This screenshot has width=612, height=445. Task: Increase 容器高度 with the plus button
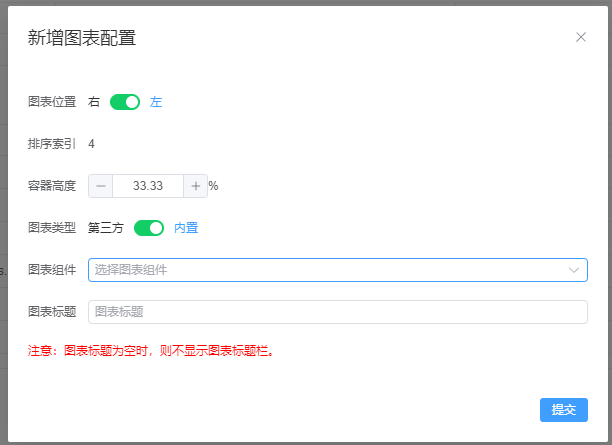click(196, 186)
